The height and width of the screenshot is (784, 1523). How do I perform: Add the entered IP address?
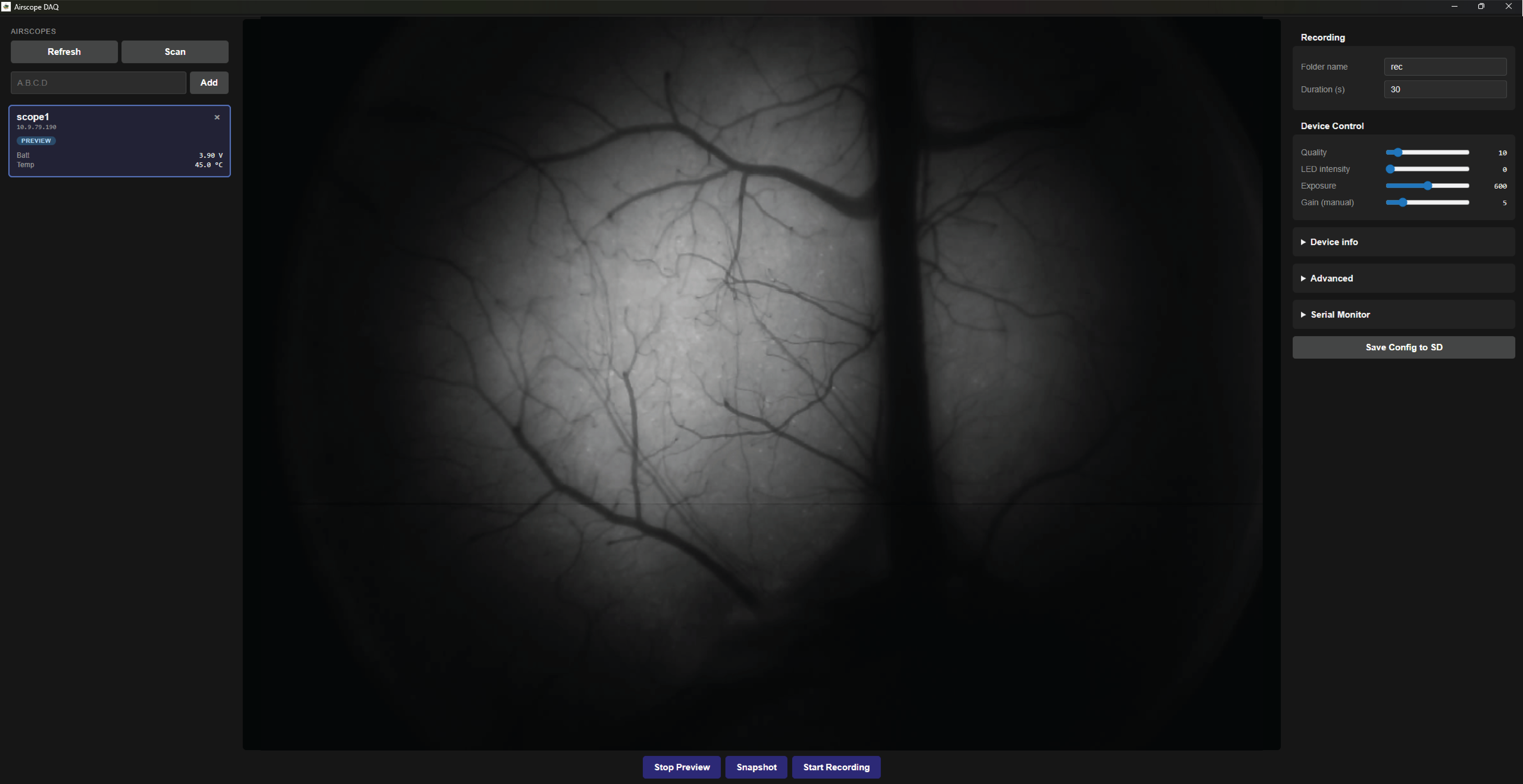pos(209,83)
